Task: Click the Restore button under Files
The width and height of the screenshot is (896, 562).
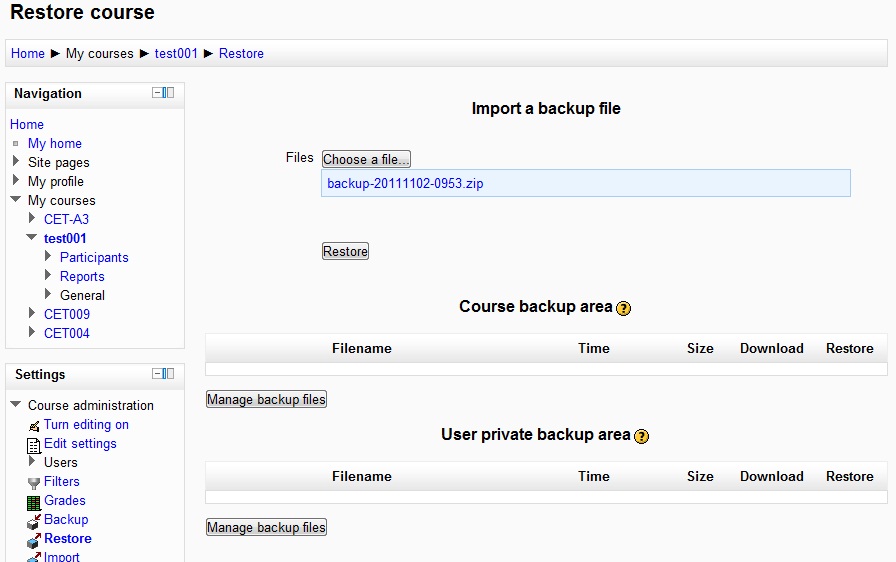Action: (x=345, y=251)
